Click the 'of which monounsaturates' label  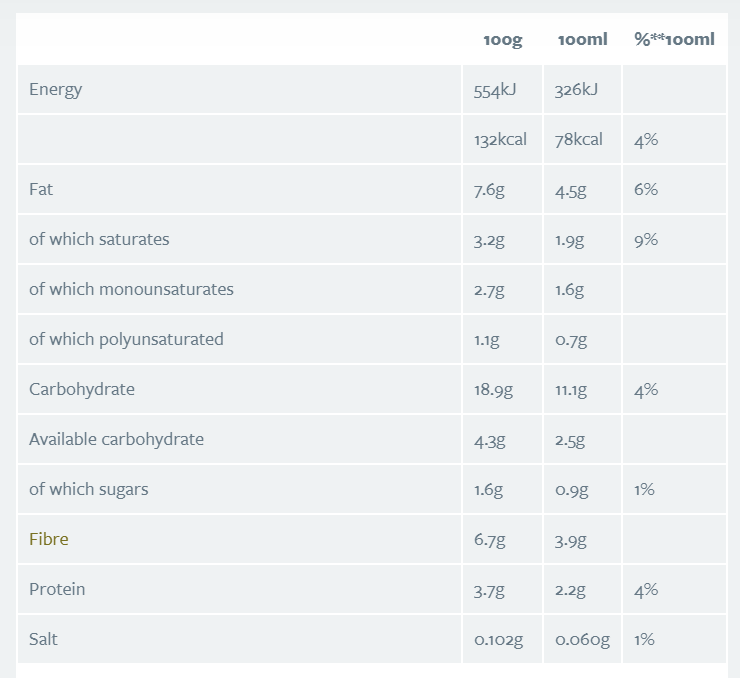tap(131, 289)
